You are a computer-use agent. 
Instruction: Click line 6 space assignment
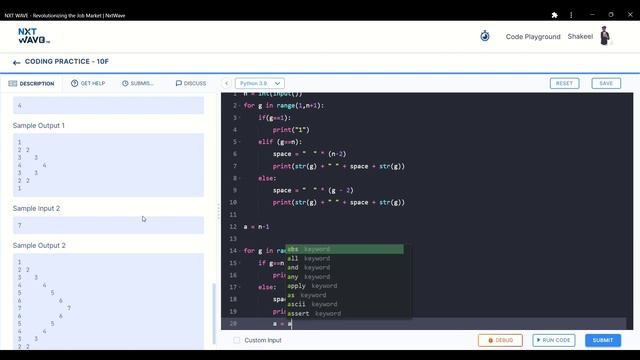309,154
